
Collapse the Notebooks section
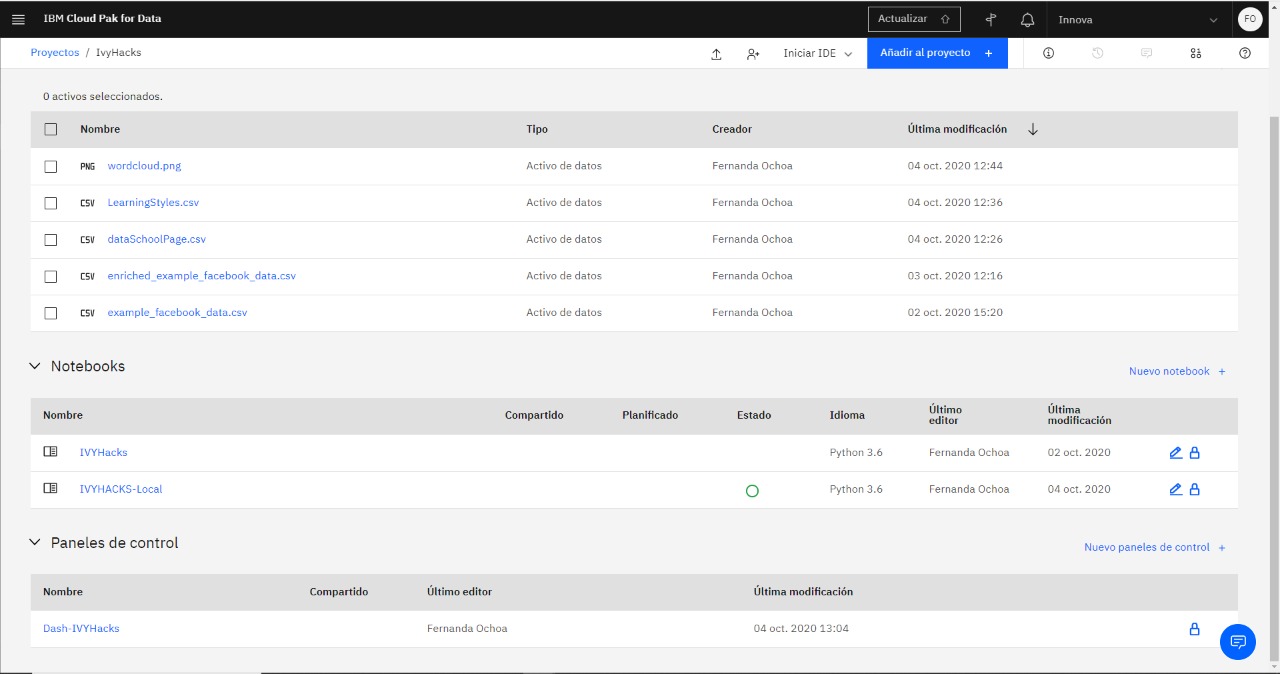(x=36, y=366)
